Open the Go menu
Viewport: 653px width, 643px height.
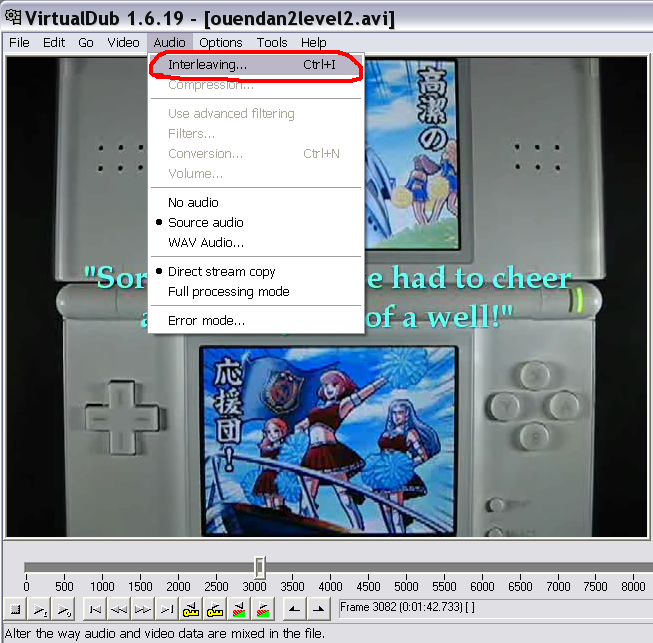86,42
